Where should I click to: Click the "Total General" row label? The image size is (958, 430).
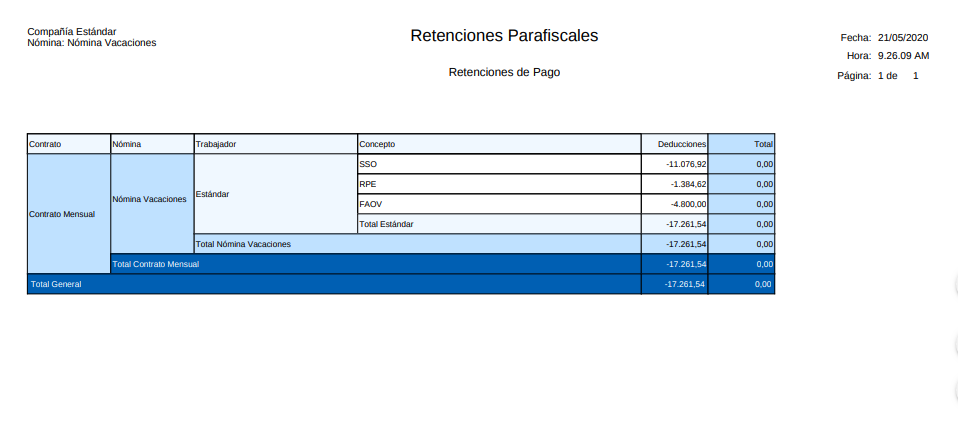point(334,284)
